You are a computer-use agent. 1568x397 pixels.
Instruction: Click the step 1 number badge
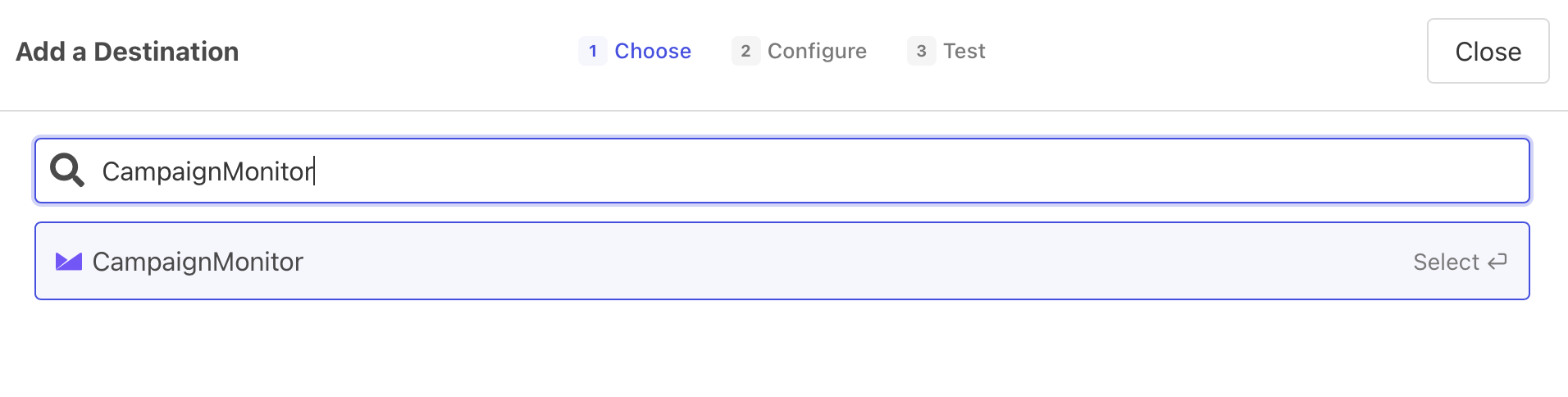pos(593,51)
